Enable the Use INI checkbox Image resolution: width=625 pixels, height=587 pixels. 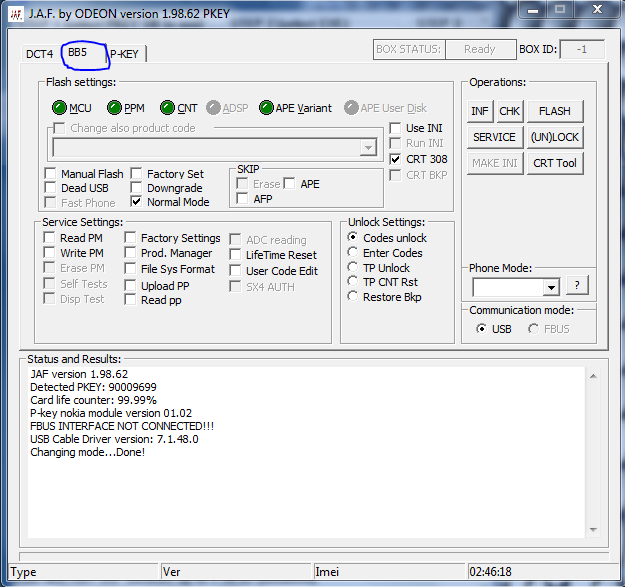[x=395, y=128]
